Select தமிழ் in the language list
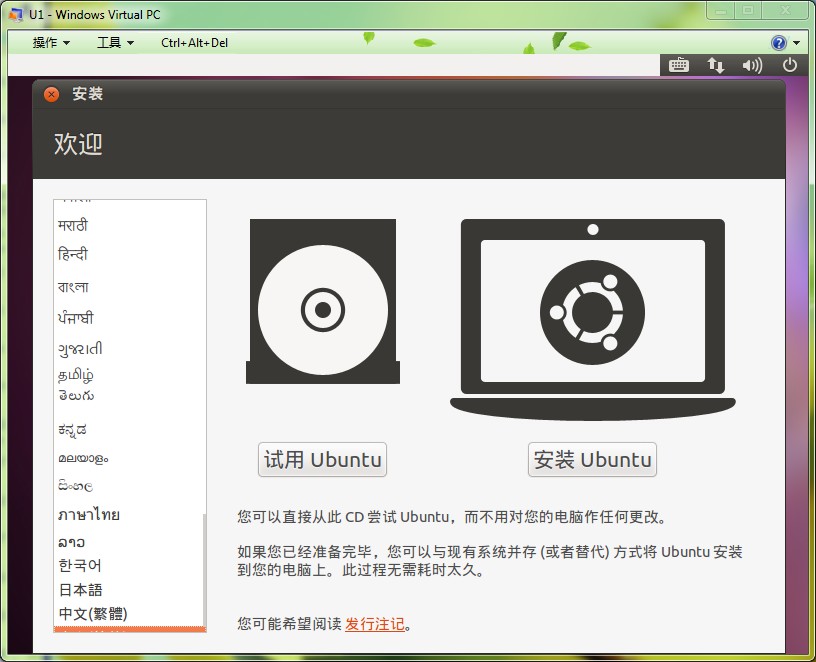816x662 pixels. (128, 375)
